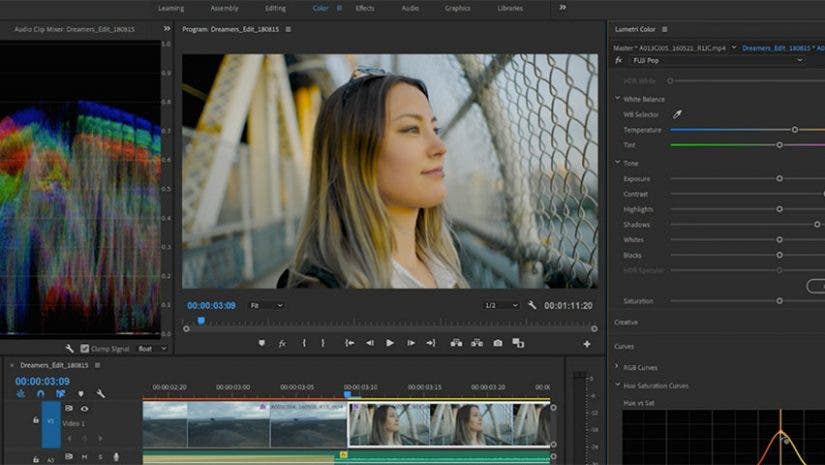The image size is (825, 465).
Task: Open the FUJI Pop effect dropdown
Action: pyautogui.click(x=717, y=60)
